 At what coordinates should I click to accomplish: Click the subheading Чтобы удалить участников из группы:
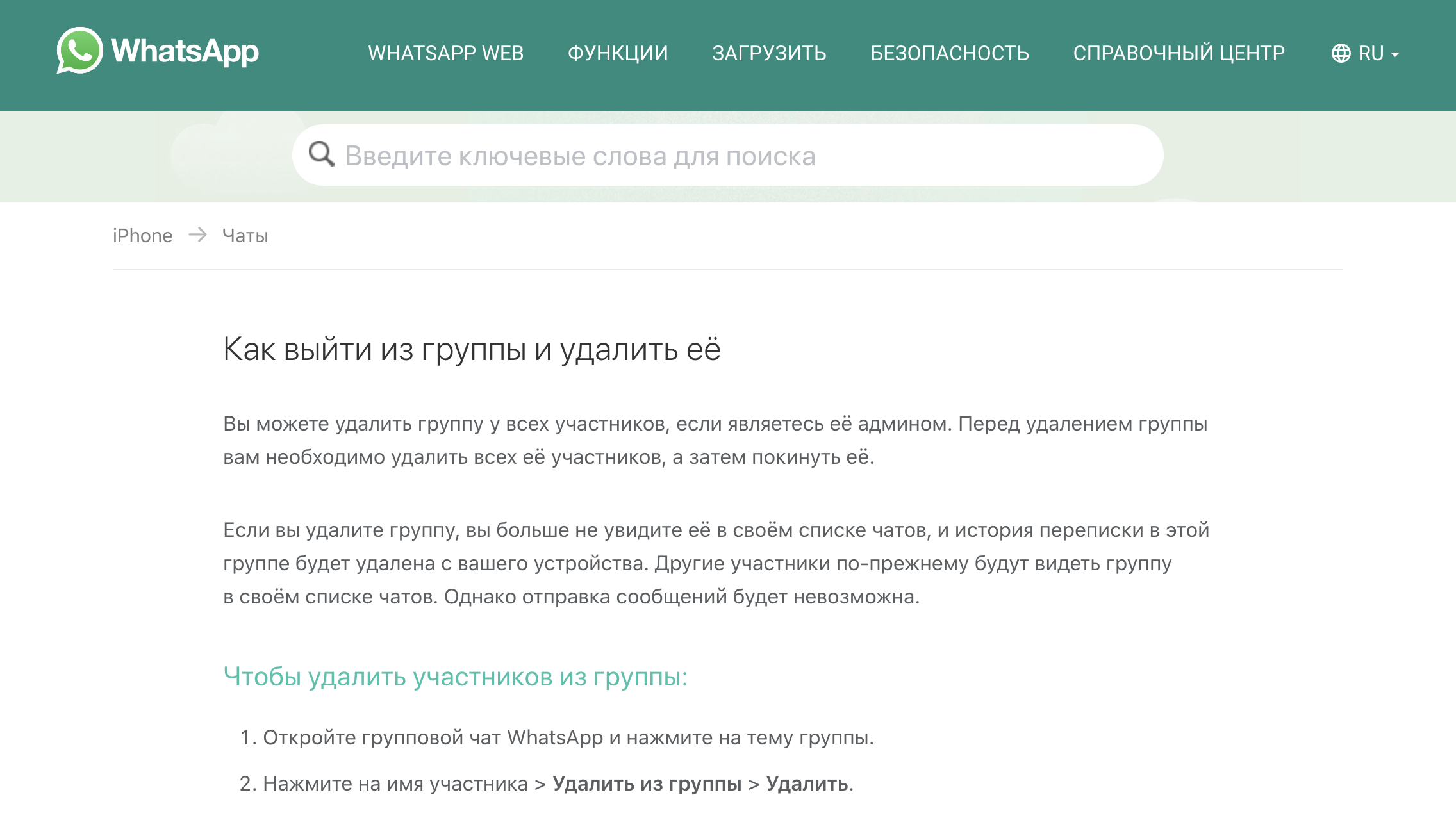point(455,676)
